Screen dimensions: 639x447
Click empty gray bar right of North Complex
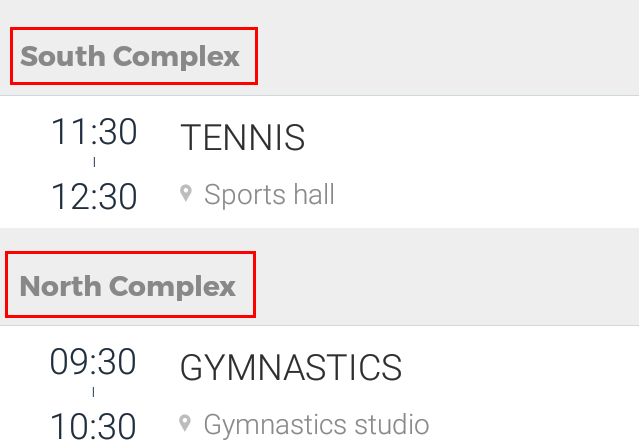tap(448, 285)
